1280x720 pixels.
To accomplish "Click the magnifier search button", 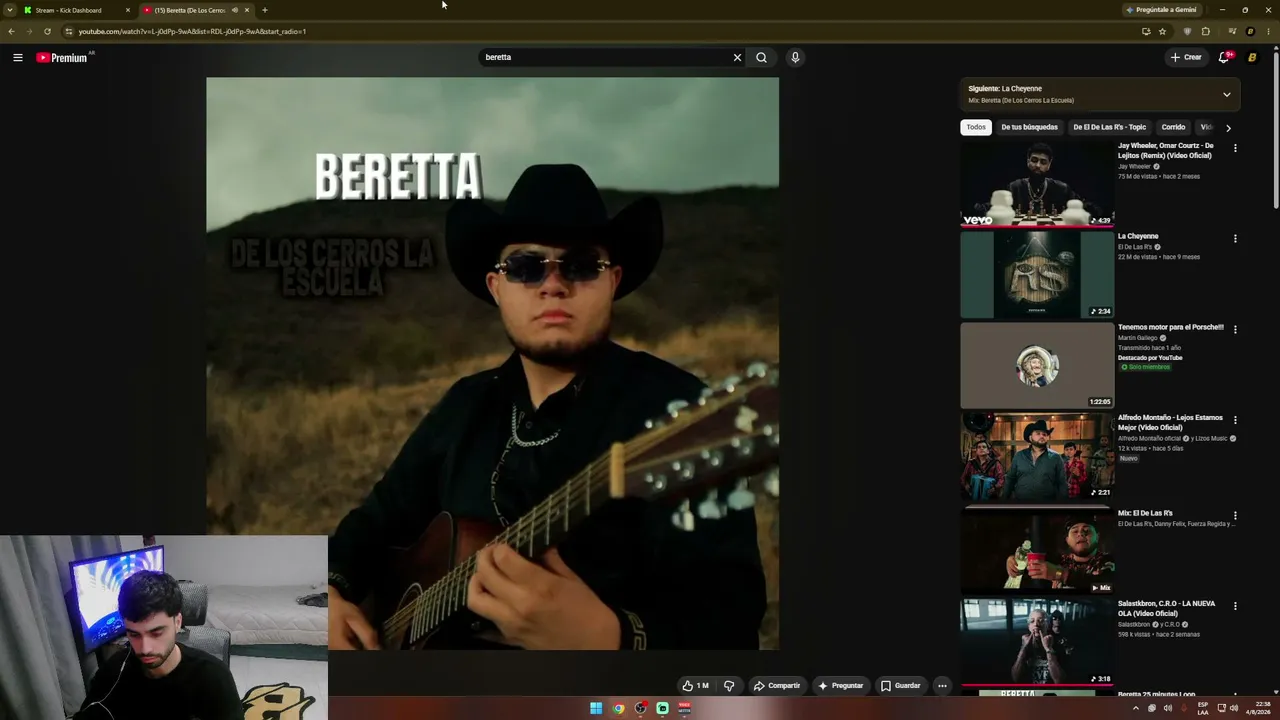I will pyautogui.click(x=761, y=57).
